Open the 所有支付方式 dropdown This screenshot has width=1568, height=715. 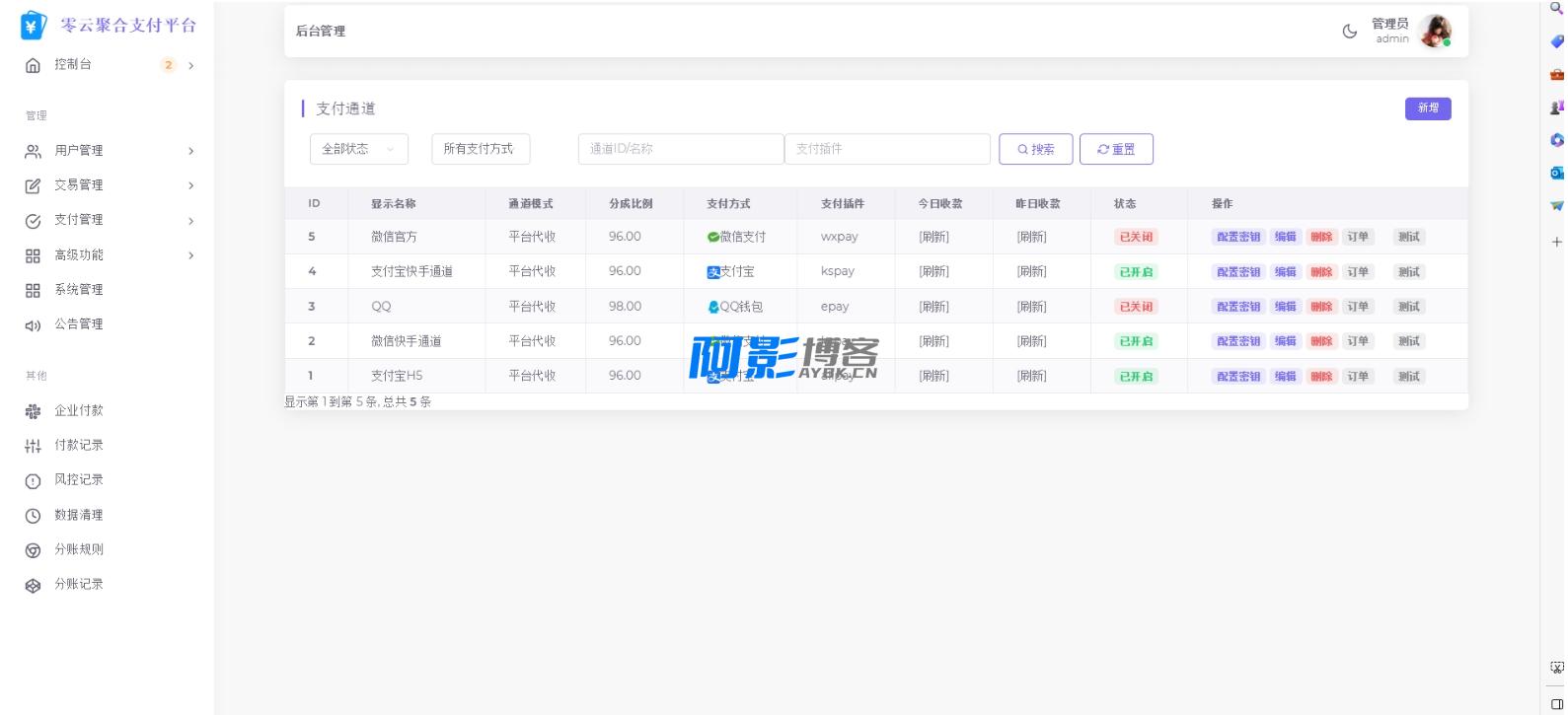480,149
